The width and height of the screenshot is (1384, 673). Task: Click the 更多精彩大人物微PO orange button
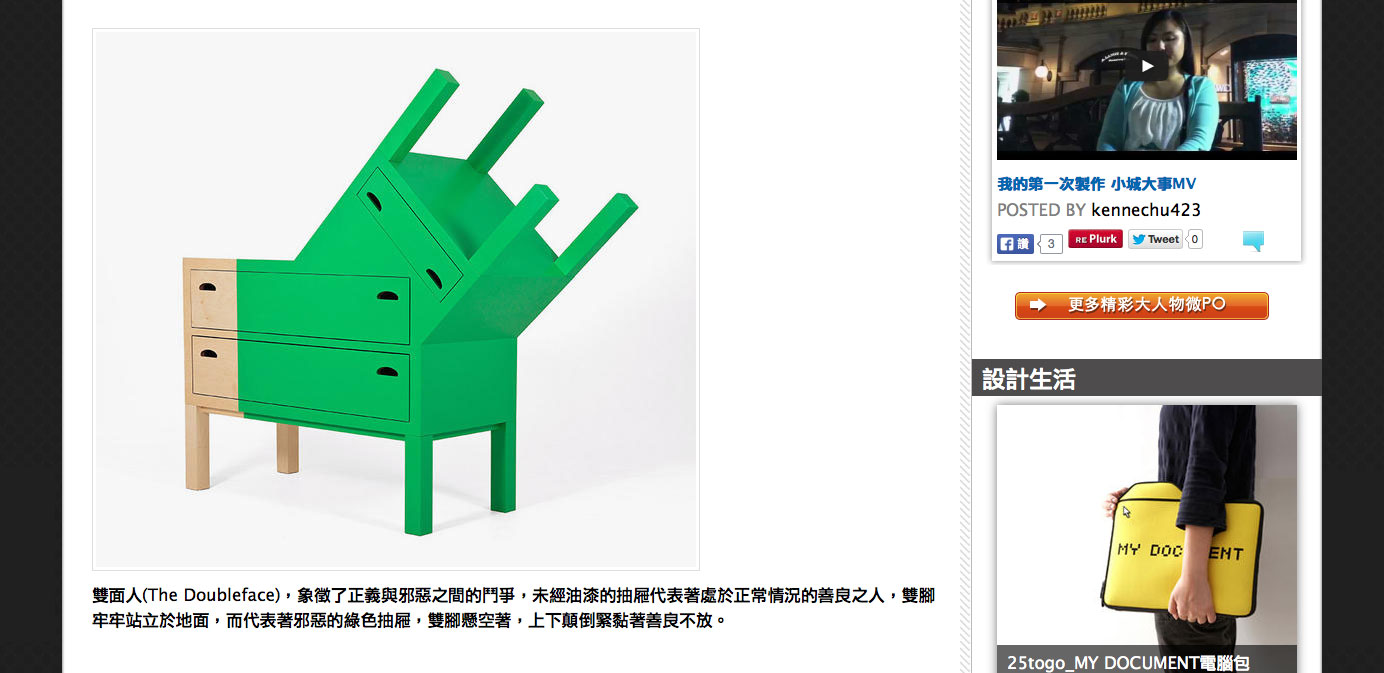[1142, 305]
